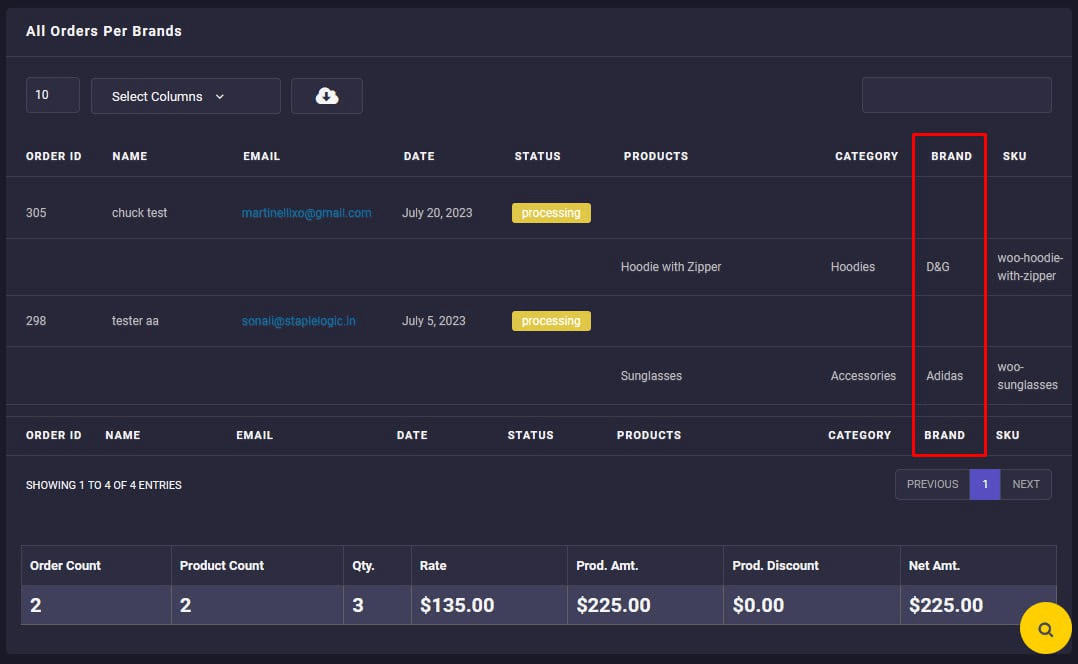The image size is (1078, 664).
Task: Click the Previous pagination button
Action: tap(932, 484)
